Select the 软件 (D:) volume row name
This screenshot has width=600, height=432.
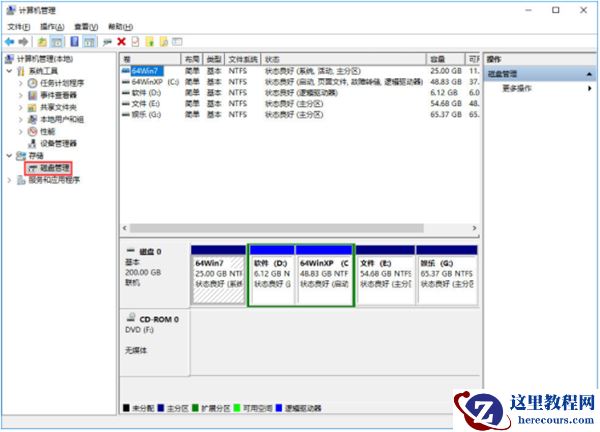pos(146,93)
